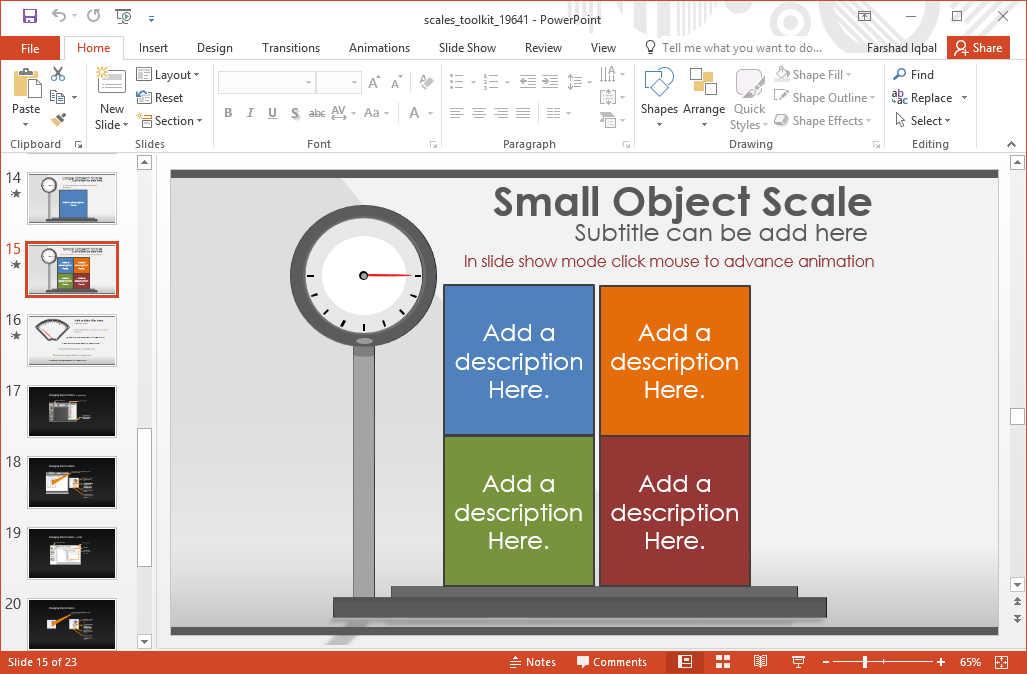Click the Reset slide layout button
Viewport: 1027px width, 674px height.
click(165, 97)
